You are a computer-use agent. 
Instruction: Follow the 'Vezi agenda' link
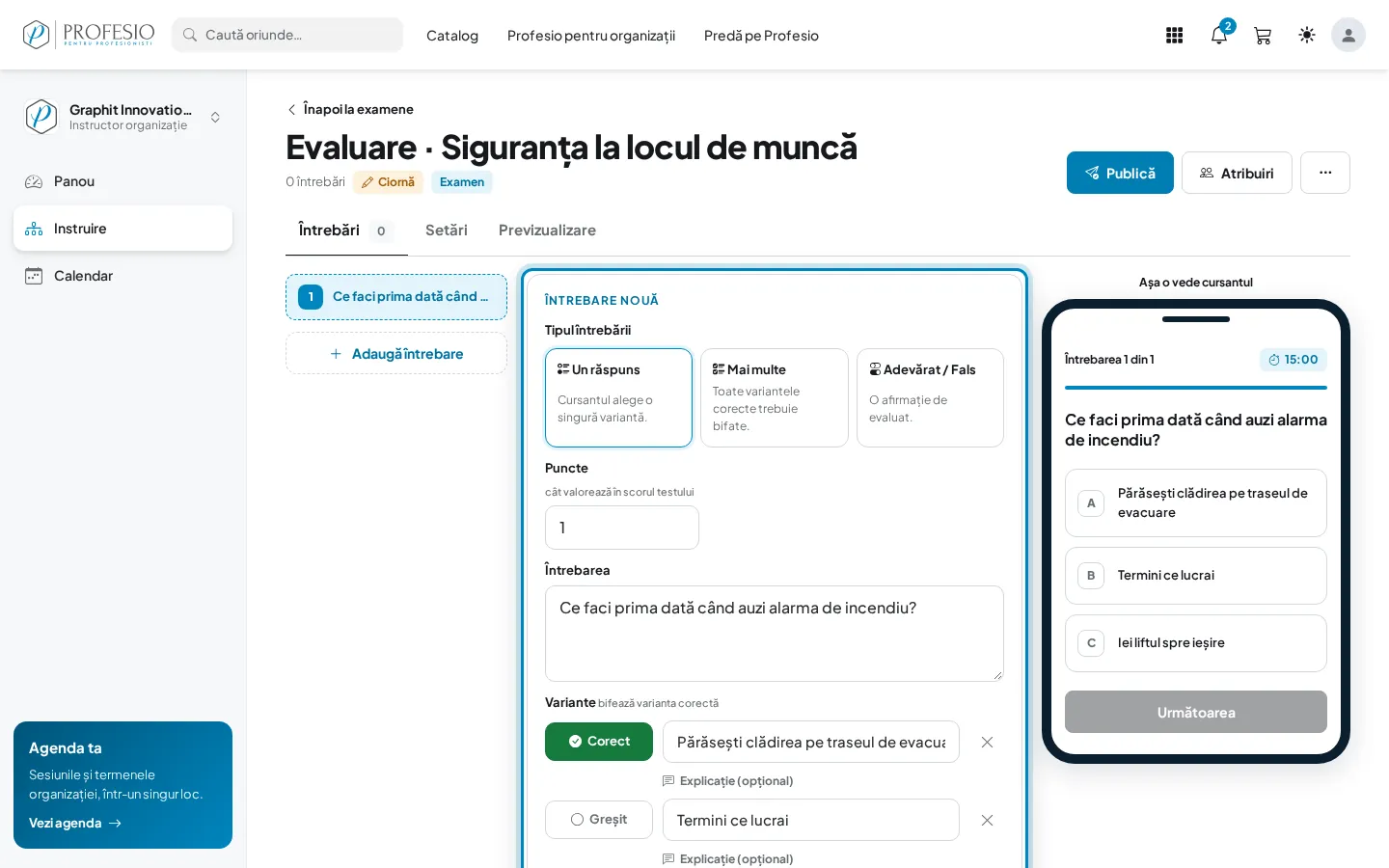75,823
